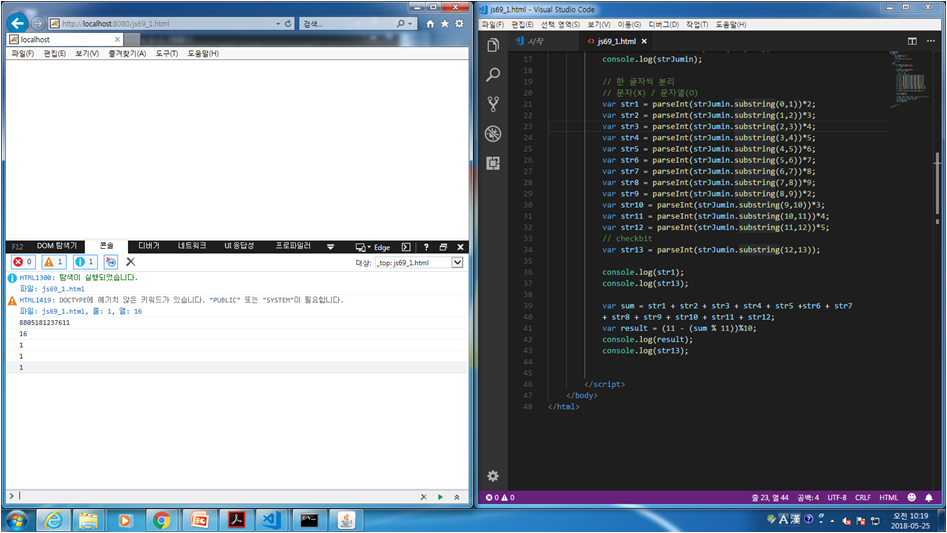Open VS Code 선택 영역(S) menu

pyautogui.click(x=560, y=25)
